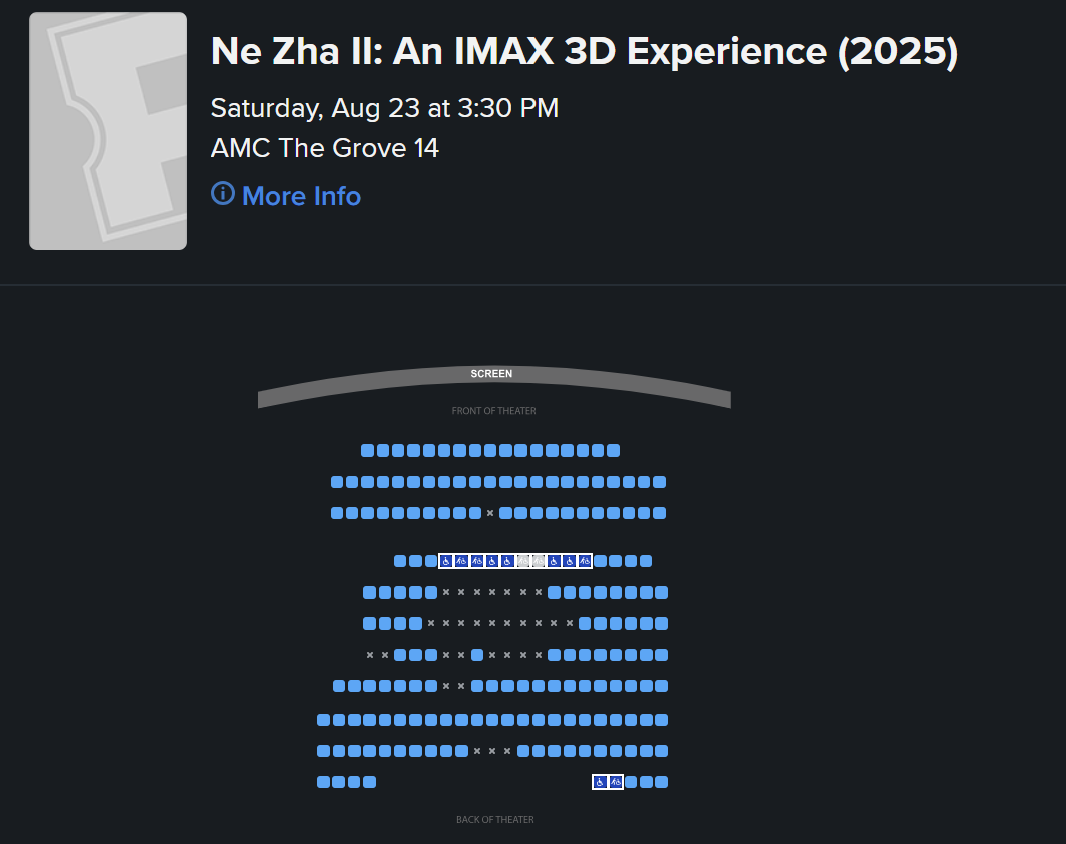
Task: Click the Ne Zha II movie title
Action: [x=585, y=51]
